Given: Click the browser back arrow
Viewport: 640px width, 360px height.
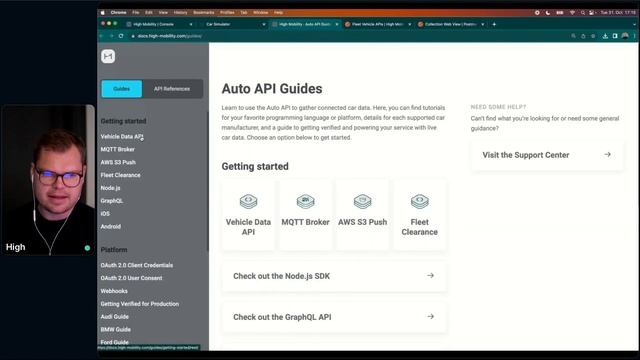Looking at the screenshot, I should tap(101, 36).
